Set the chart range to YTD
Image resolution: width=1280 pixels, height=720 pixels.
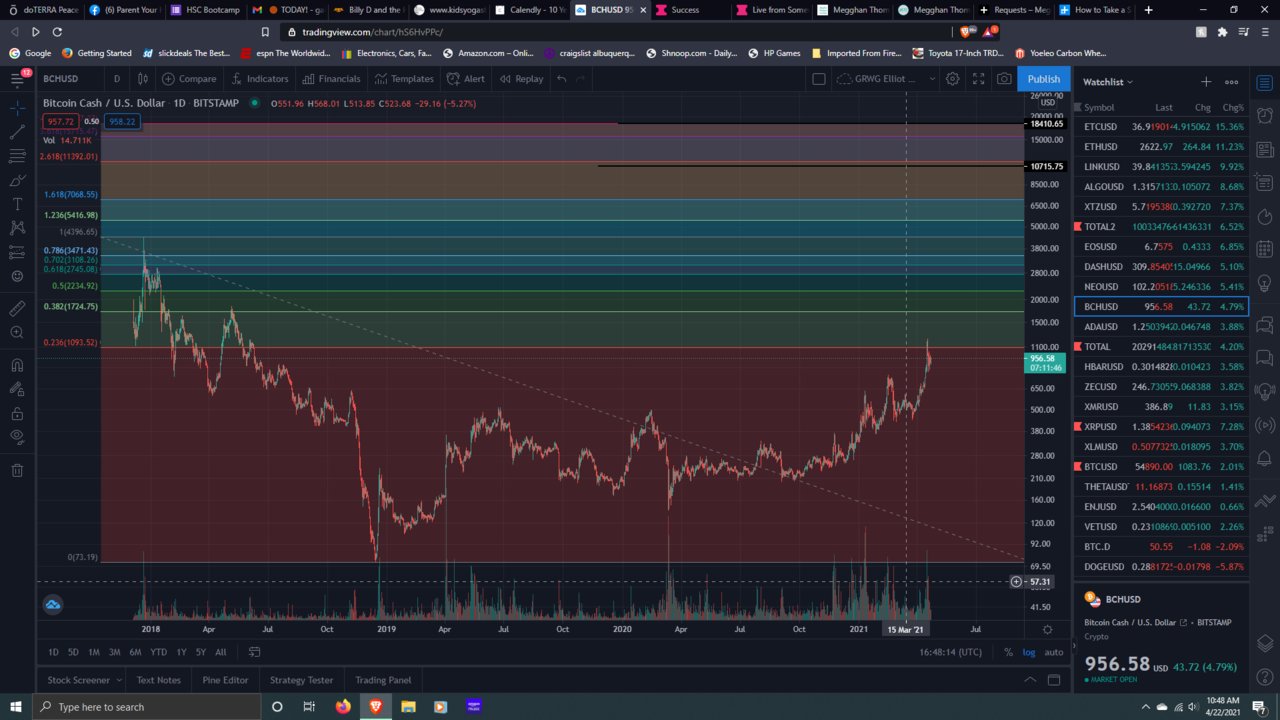(159, 652)
